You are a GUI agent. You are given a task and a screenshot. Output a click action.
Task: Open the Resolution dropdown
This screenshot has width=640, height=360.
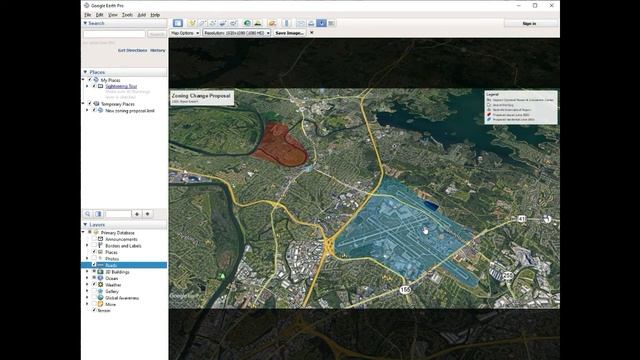237,33
